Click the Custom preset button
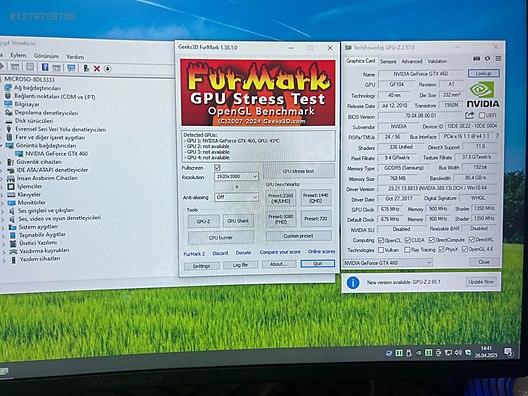 [x=298, y=236]
